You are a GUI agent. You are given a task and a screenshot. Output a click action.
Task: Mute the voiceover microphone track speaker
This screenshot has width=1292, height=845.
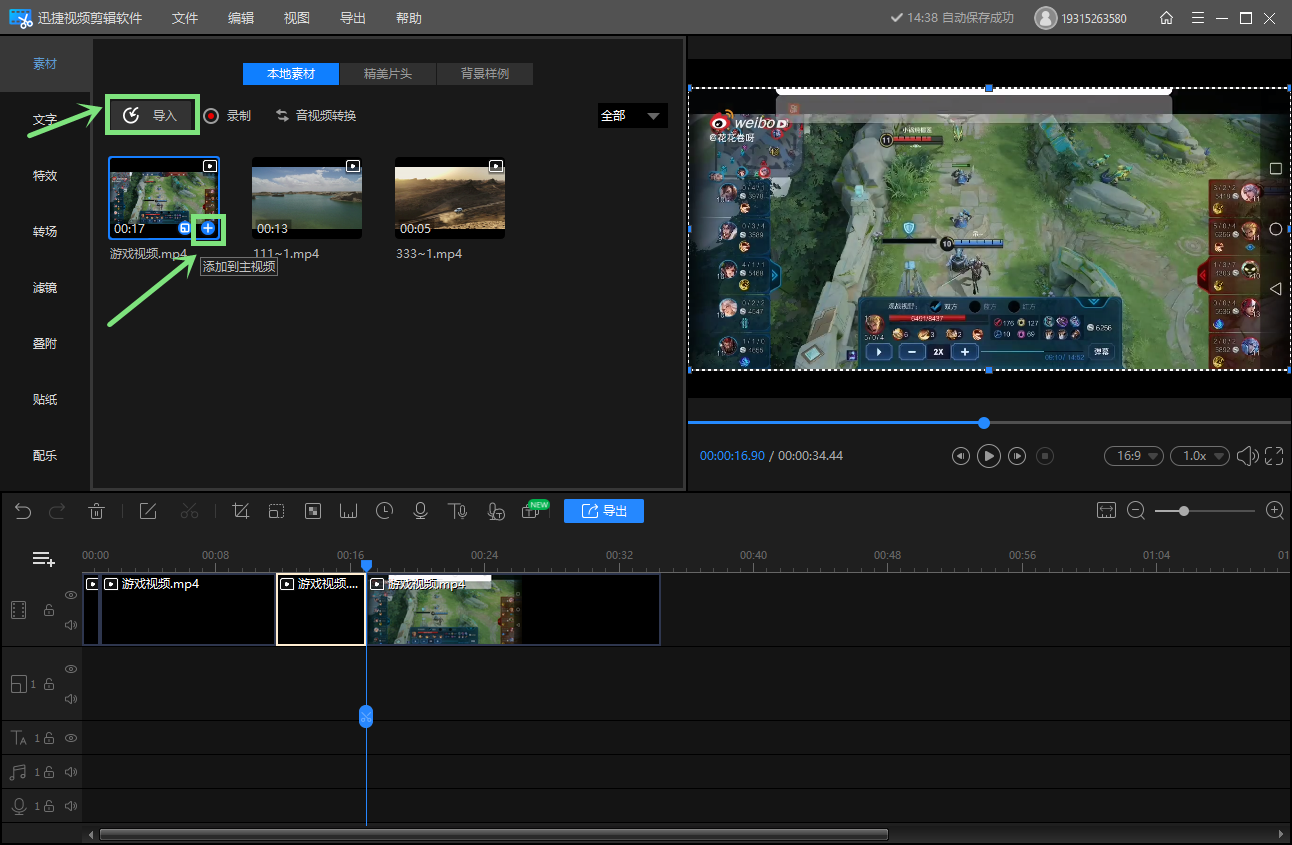(x=71, y=806)
